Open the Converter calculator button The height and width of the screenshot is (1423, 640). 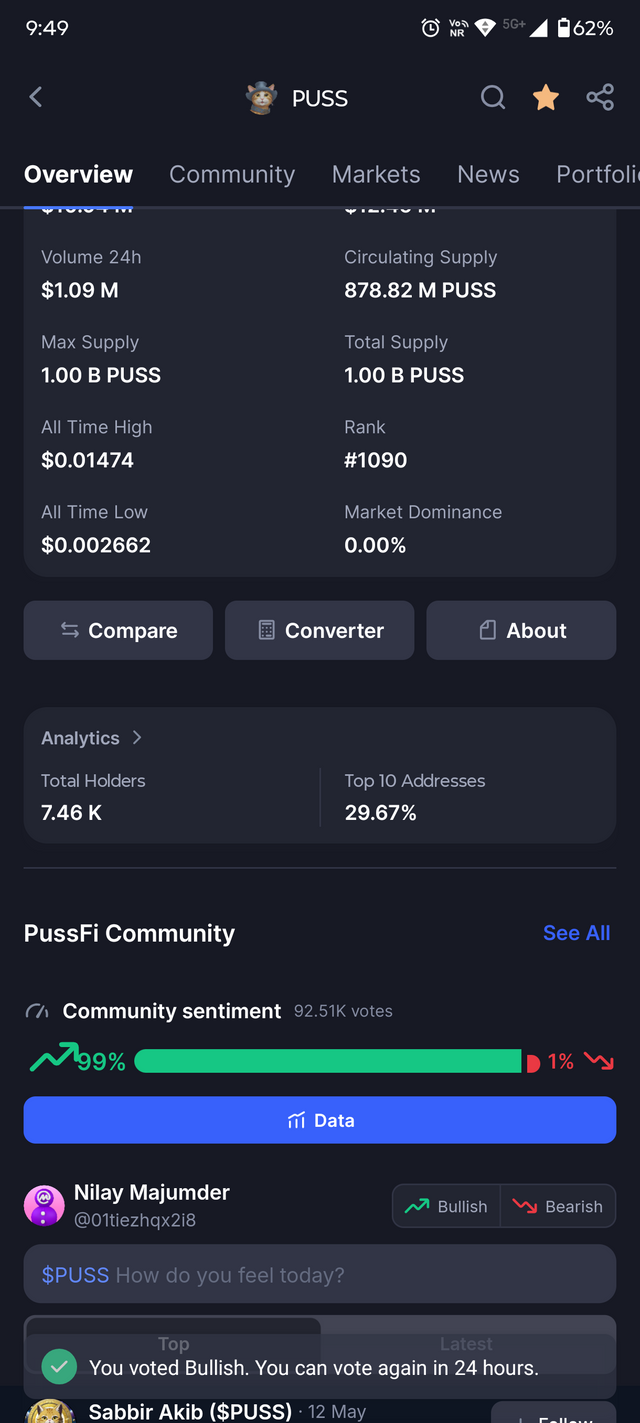click(319, 630)
